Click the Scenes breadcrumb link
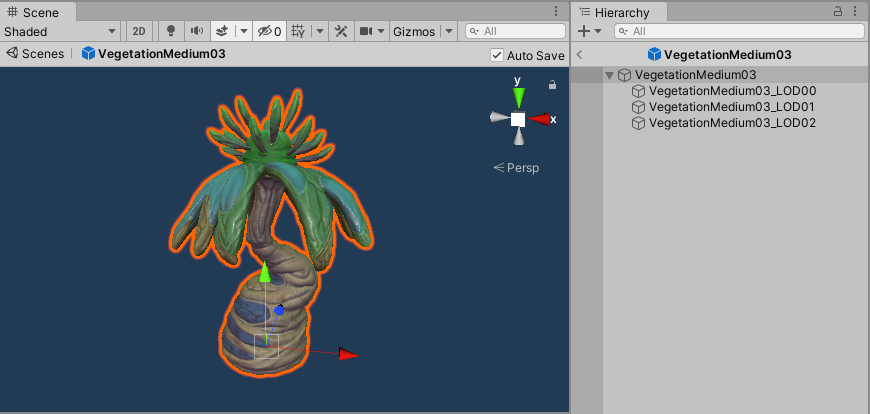The width and height of the screenshot is (870, 414). (42, 54)
